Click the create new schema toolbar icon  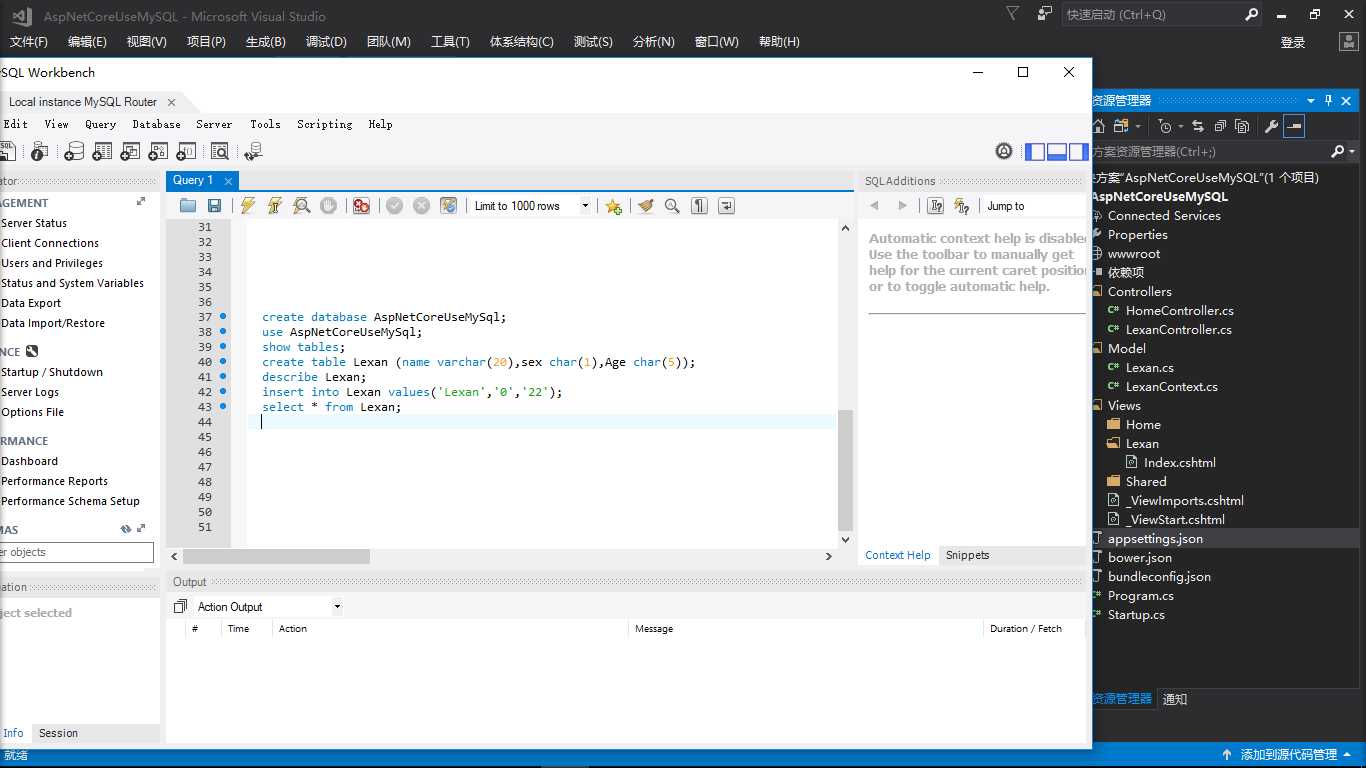[74, 152]
